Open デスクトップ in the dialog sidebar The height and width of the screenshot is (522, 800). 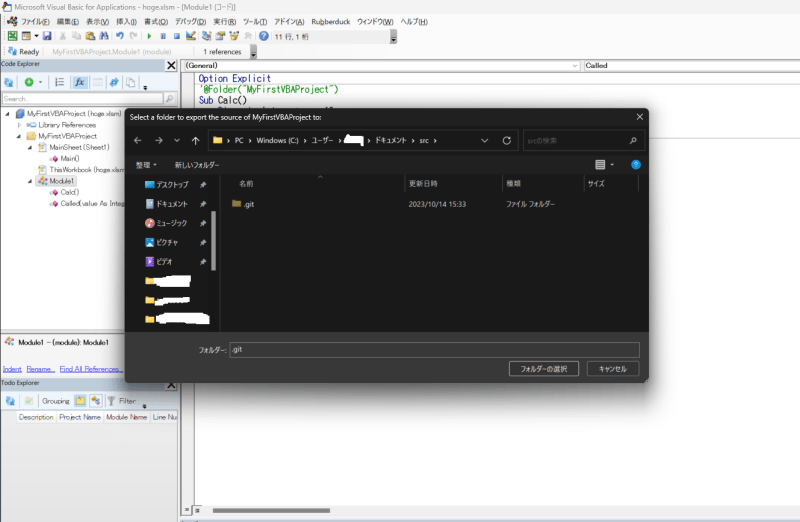point(173,185)
